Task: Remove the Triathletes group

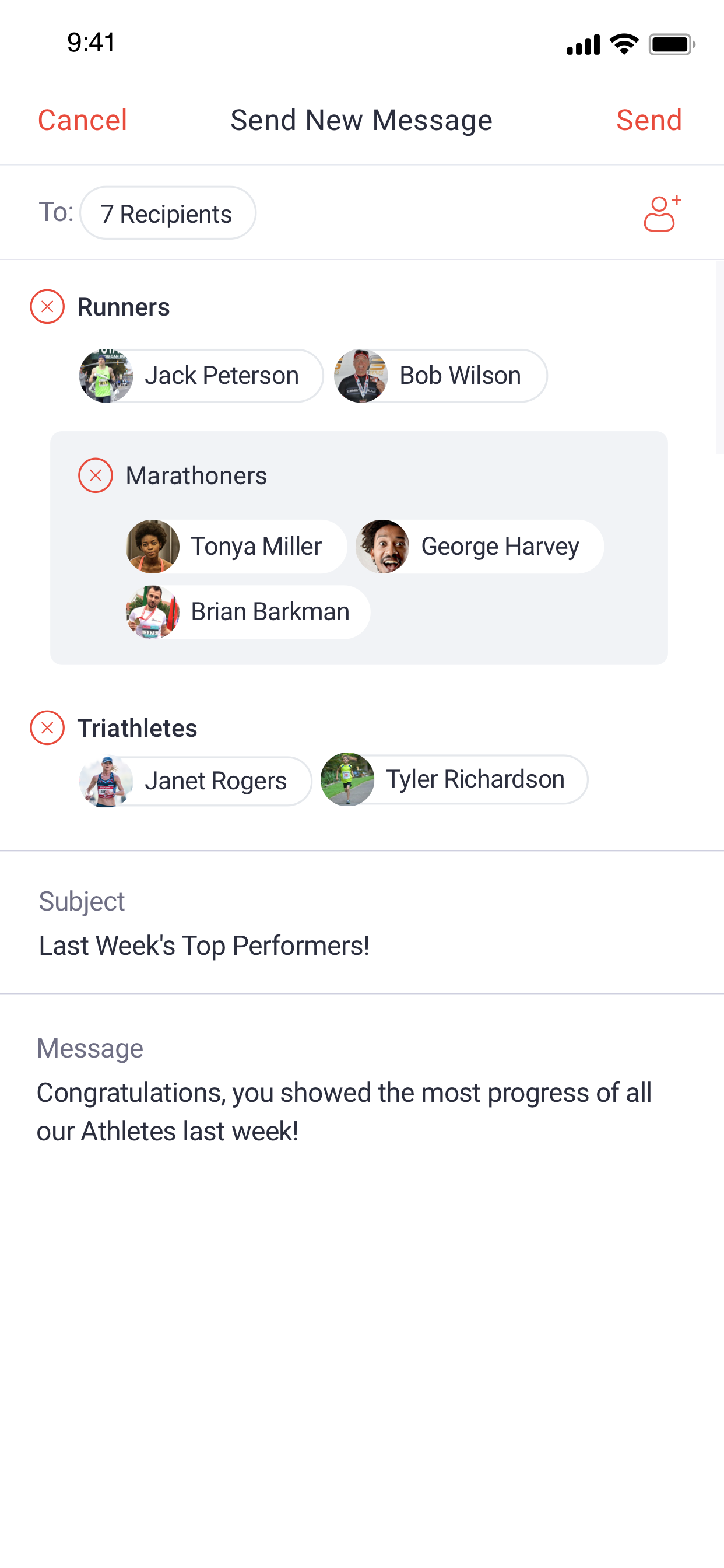Action: tap(47, 727)
